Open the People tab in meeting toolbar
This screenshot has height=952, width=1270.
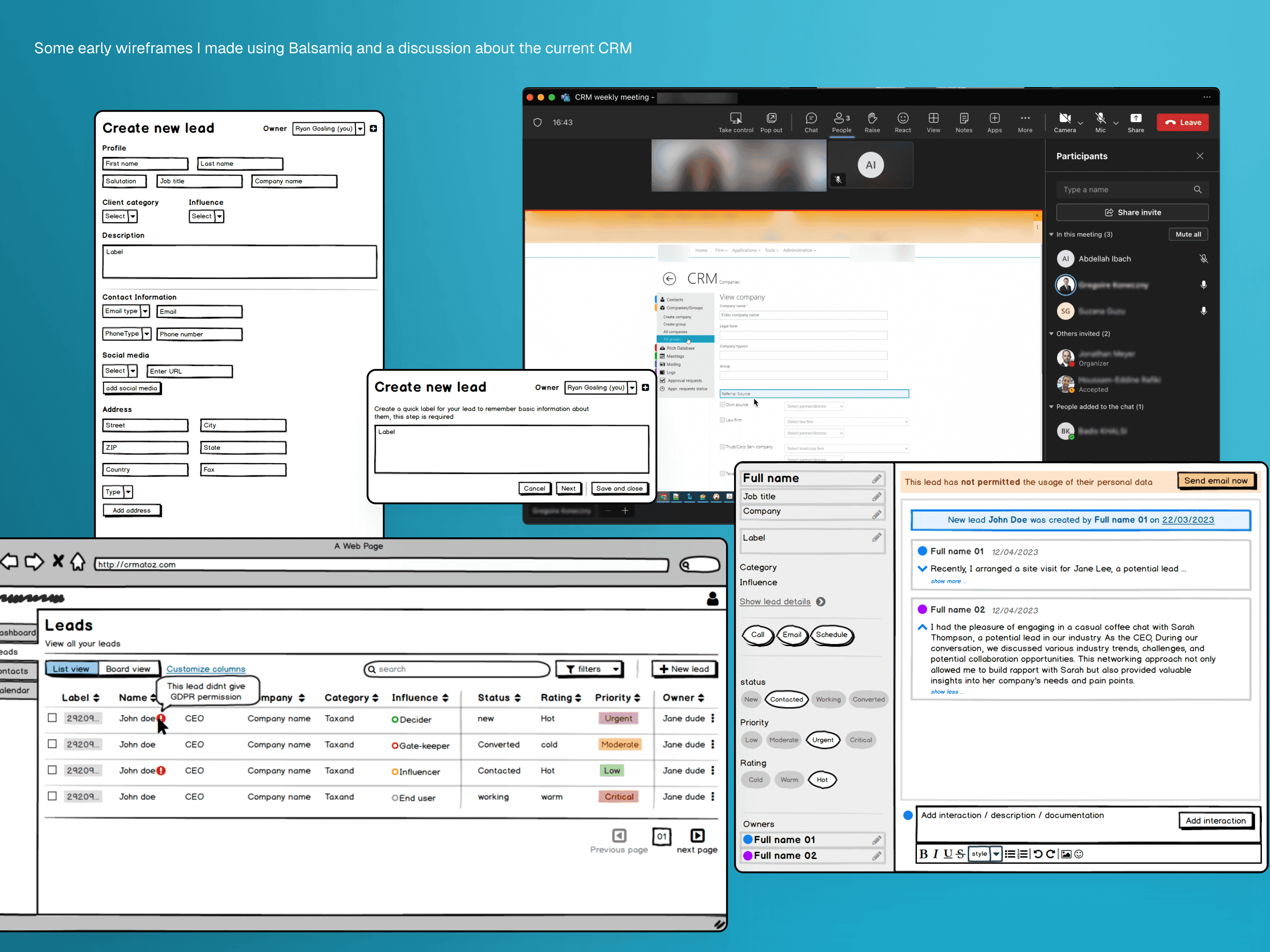point(842,122)
